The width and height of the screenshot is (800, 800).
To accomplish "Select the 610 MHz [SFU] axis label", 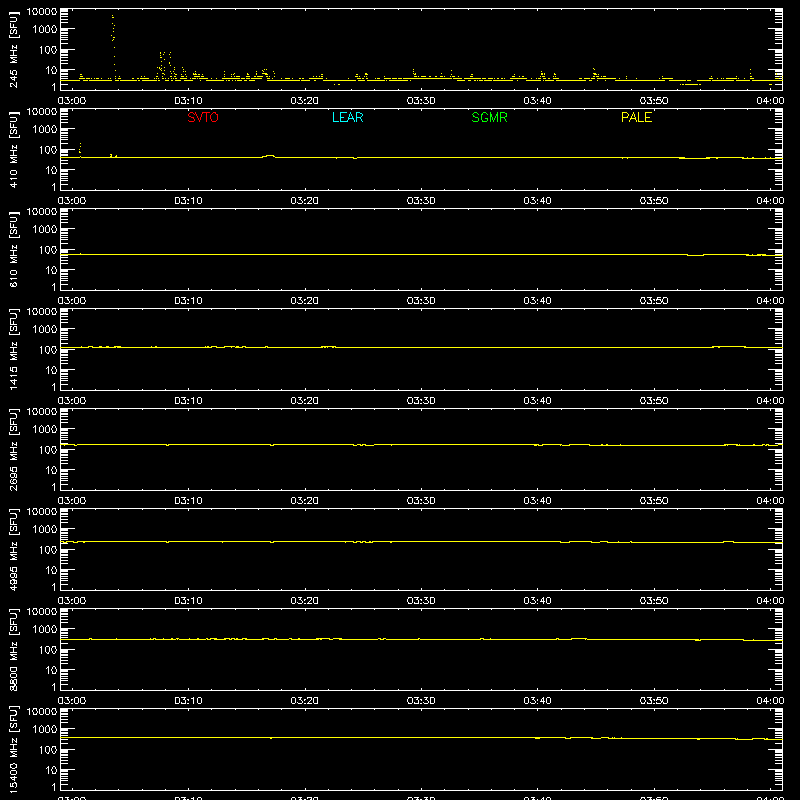I will pos(13,249).
